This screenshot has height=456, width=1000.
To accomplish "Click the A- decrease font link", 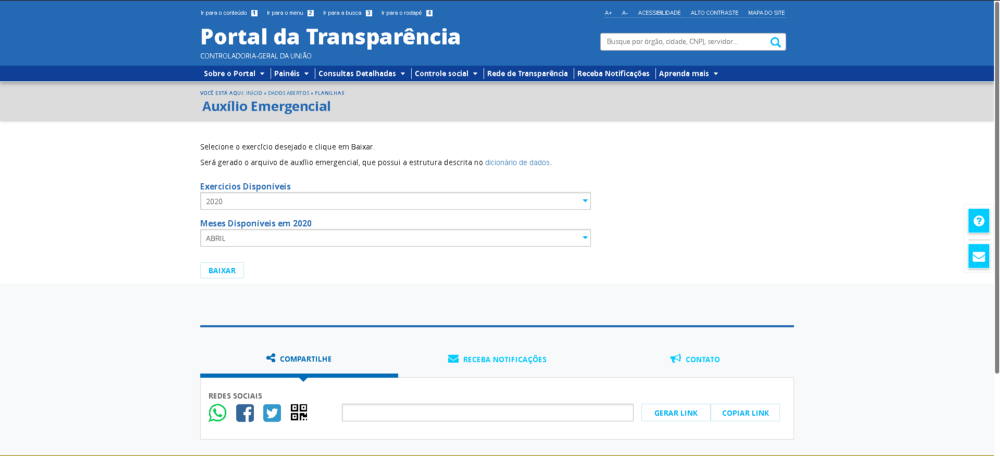I will tap(625, 13).
